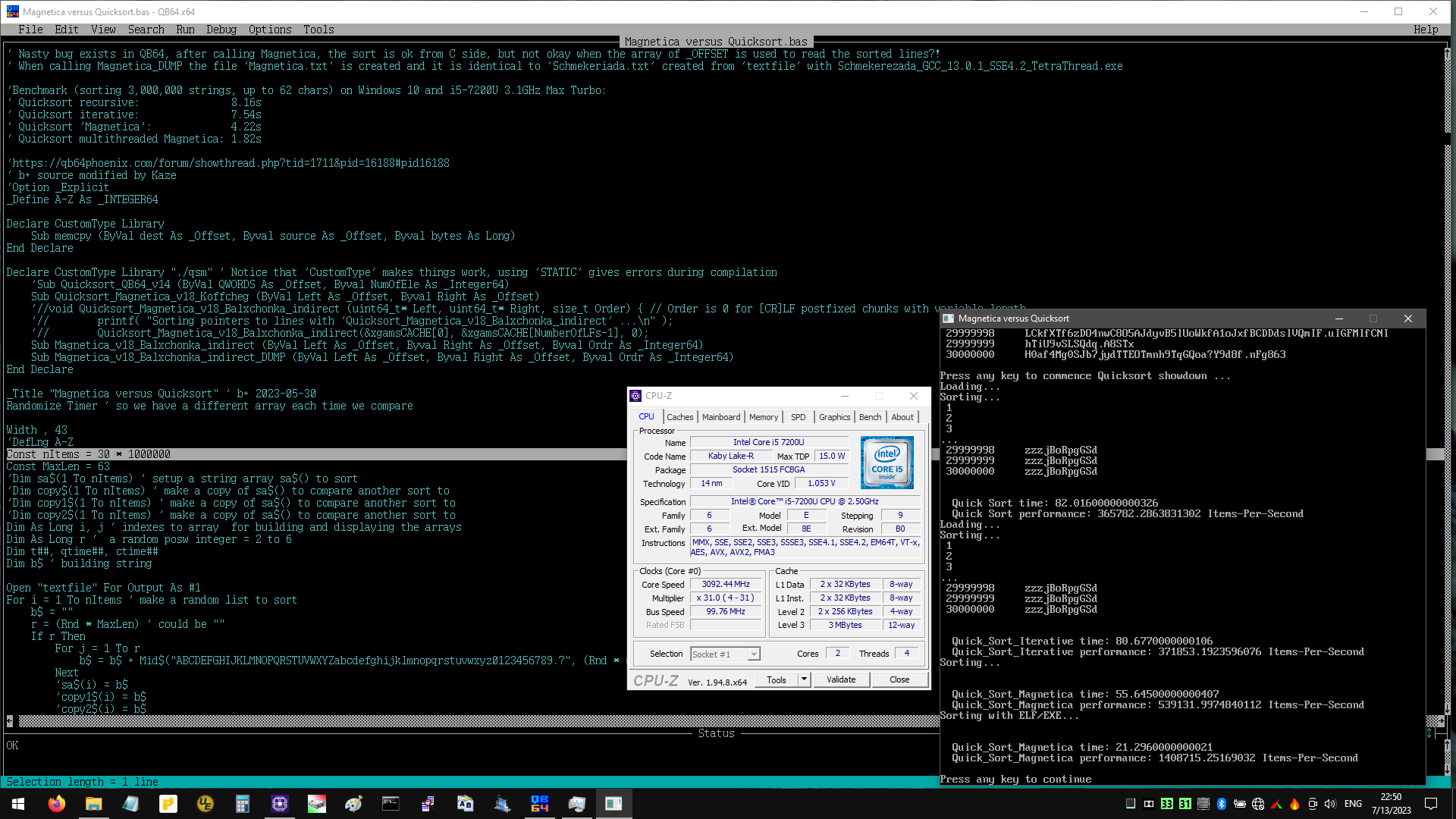Screen dimensions: 1456x819
Task: Open the Help menu in QB64
Action: click(1426, 30)
